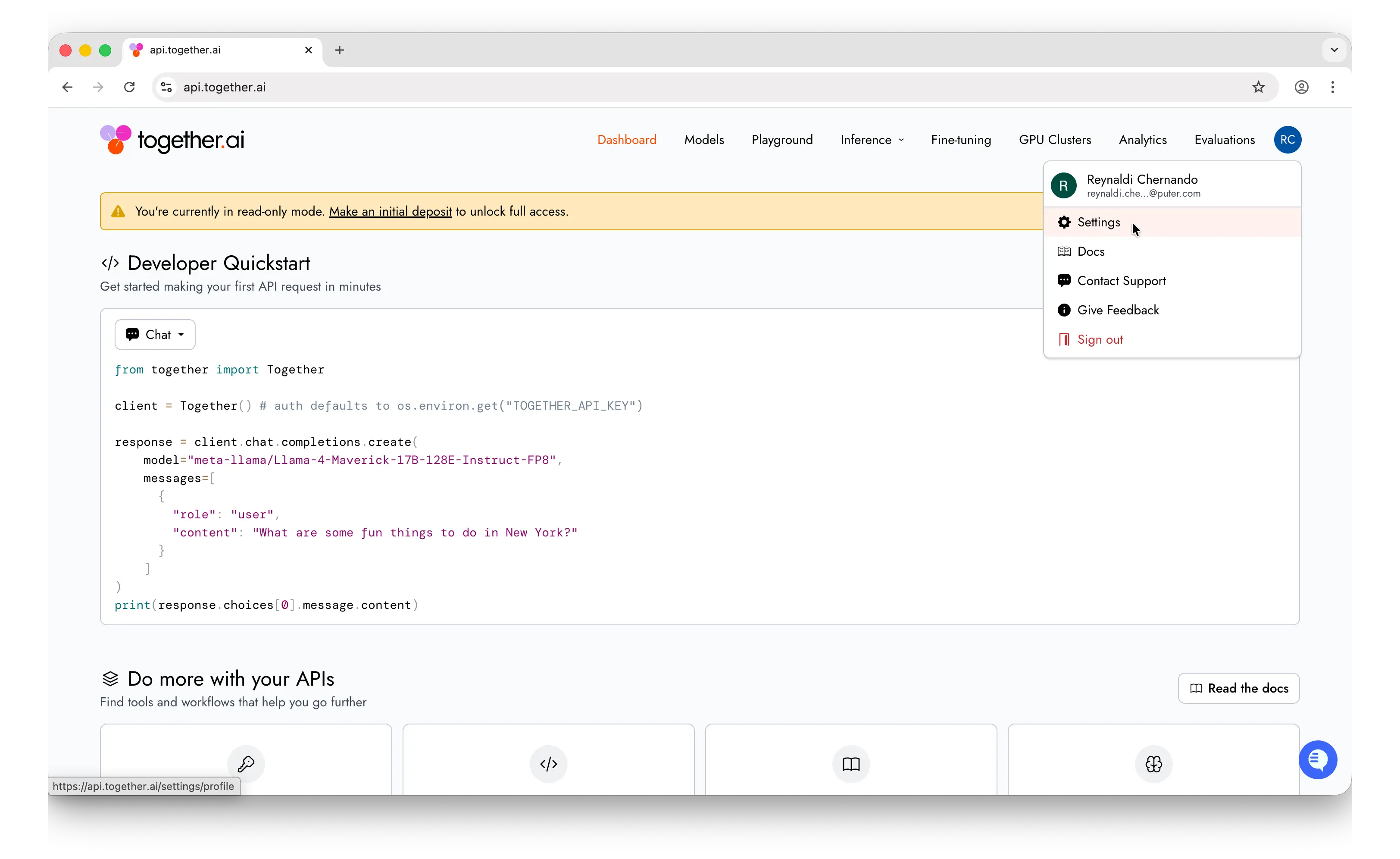Click inside the browser address bar

tap(398, 87)
